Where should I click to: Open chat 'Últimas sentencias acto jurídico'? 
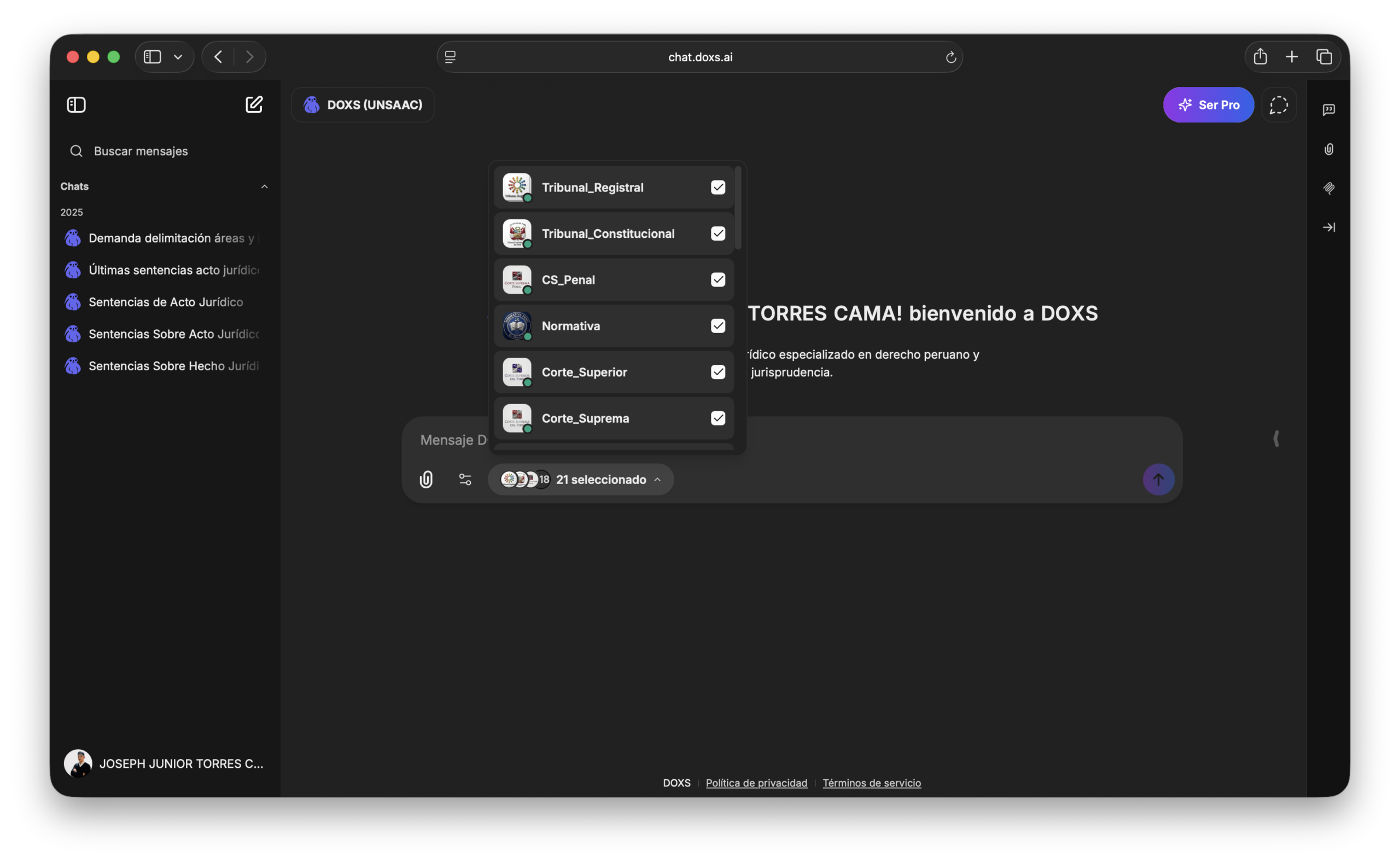pyautogui.click(x=165, y=270)
